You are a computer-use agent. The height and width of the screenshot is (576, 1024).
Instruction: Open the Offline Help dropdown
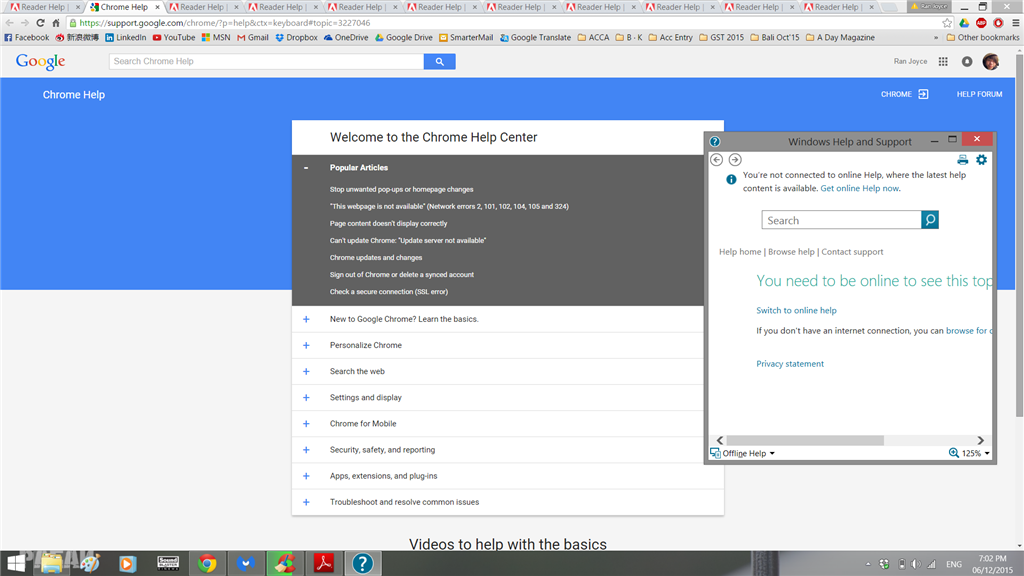743,453
